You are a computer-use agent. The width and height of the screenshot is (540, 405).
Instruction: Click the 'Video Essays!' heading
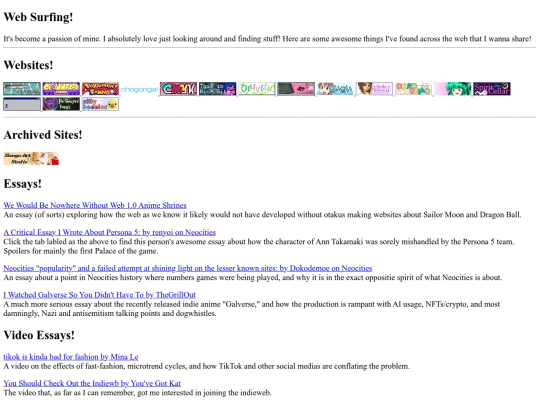pyautogui.click(x=39, y=335)
